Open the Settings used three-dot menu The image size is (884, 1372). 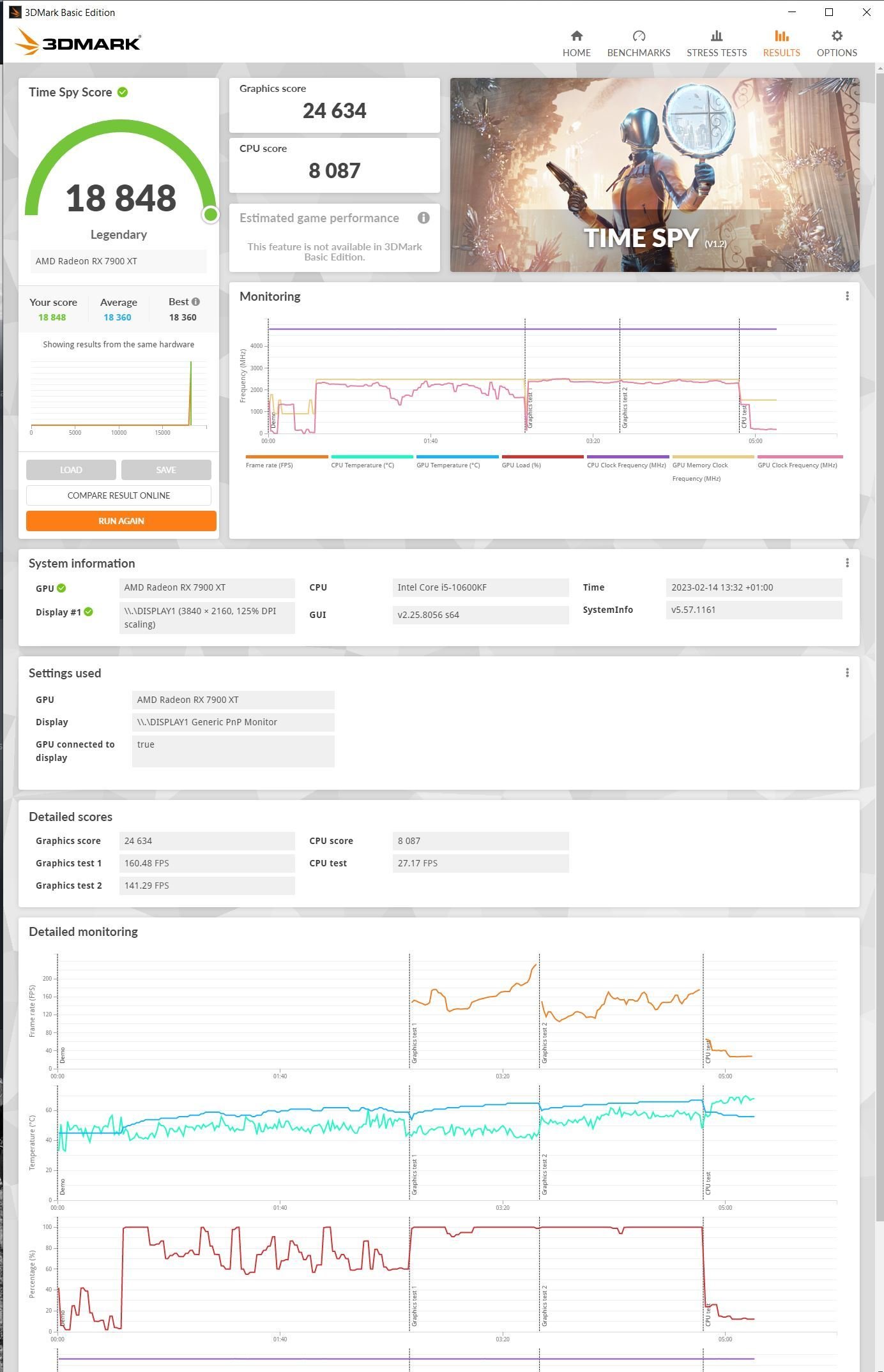point(847,673)
